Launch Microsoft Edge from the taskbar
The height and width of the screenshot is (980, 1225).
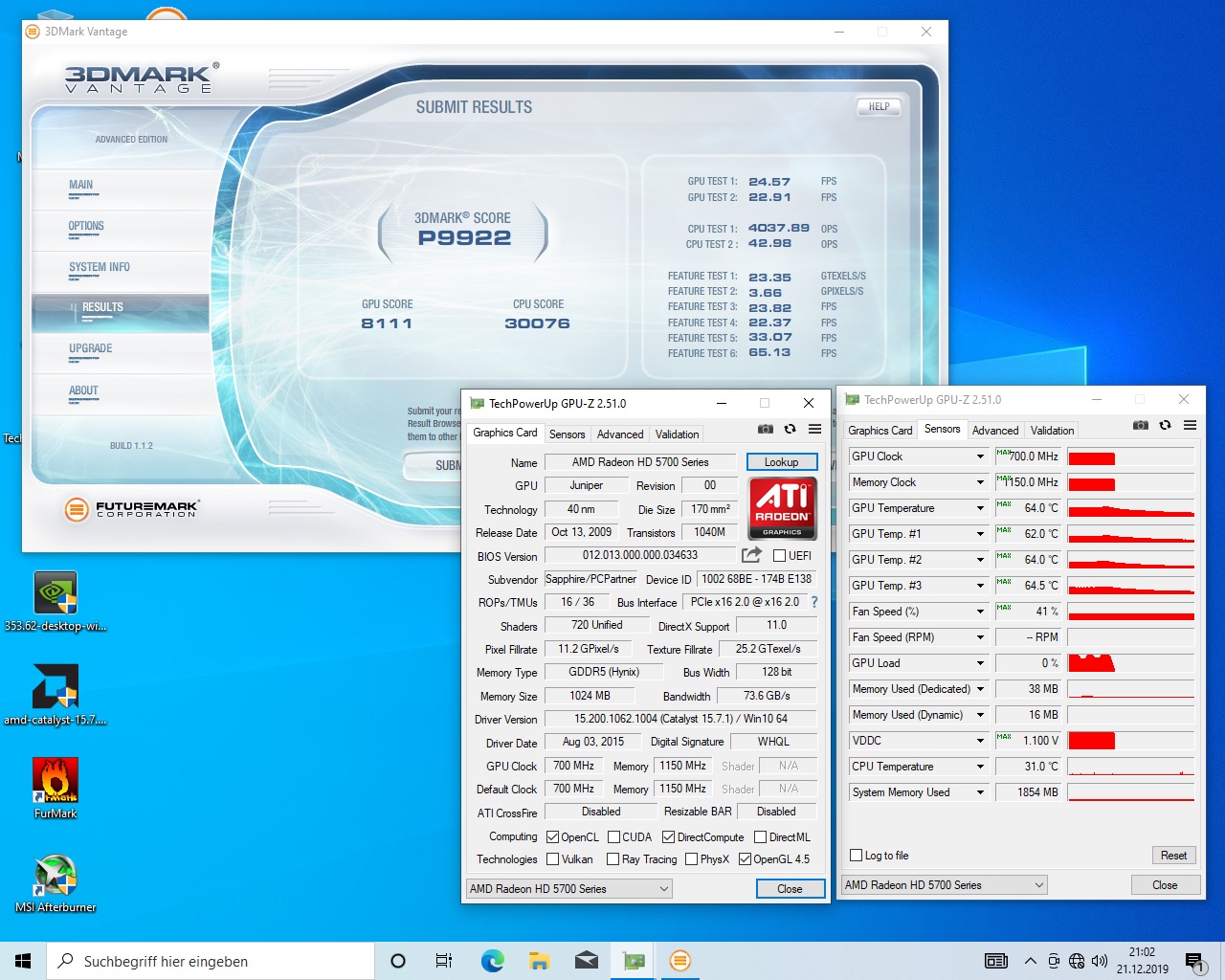pos(492,961)
